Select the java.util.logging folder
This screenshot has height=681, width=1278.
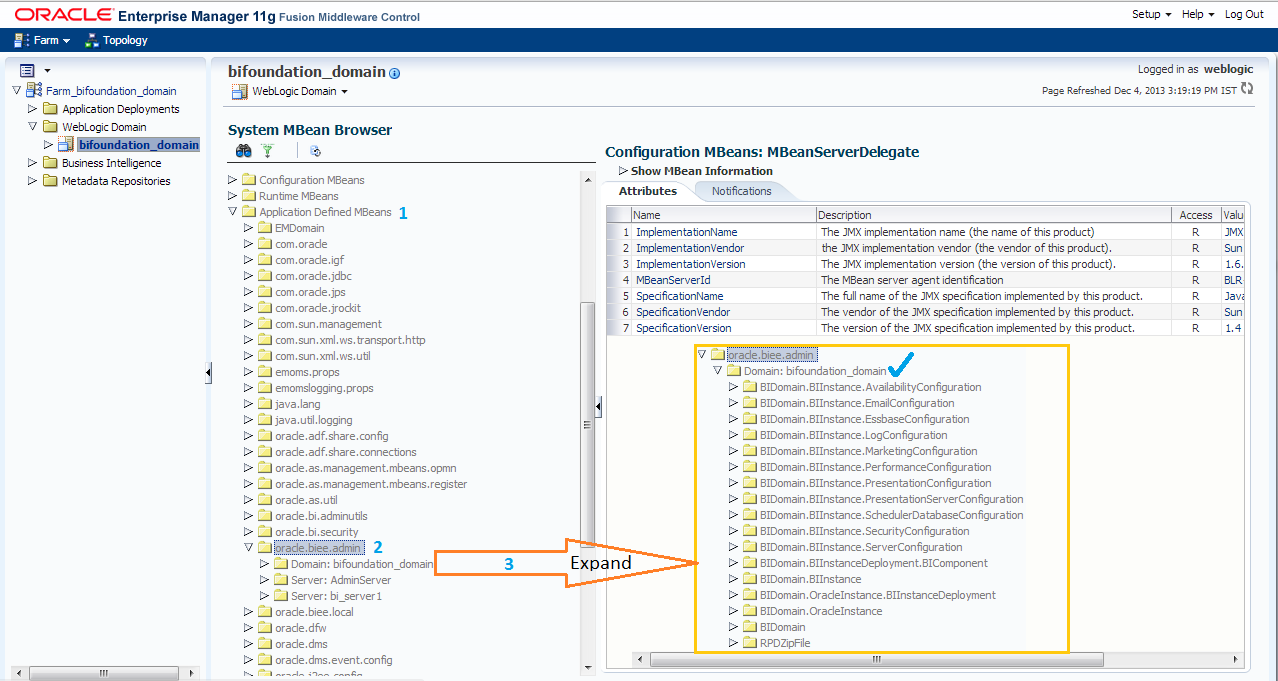pyautogui.click(x=313, y=420)
